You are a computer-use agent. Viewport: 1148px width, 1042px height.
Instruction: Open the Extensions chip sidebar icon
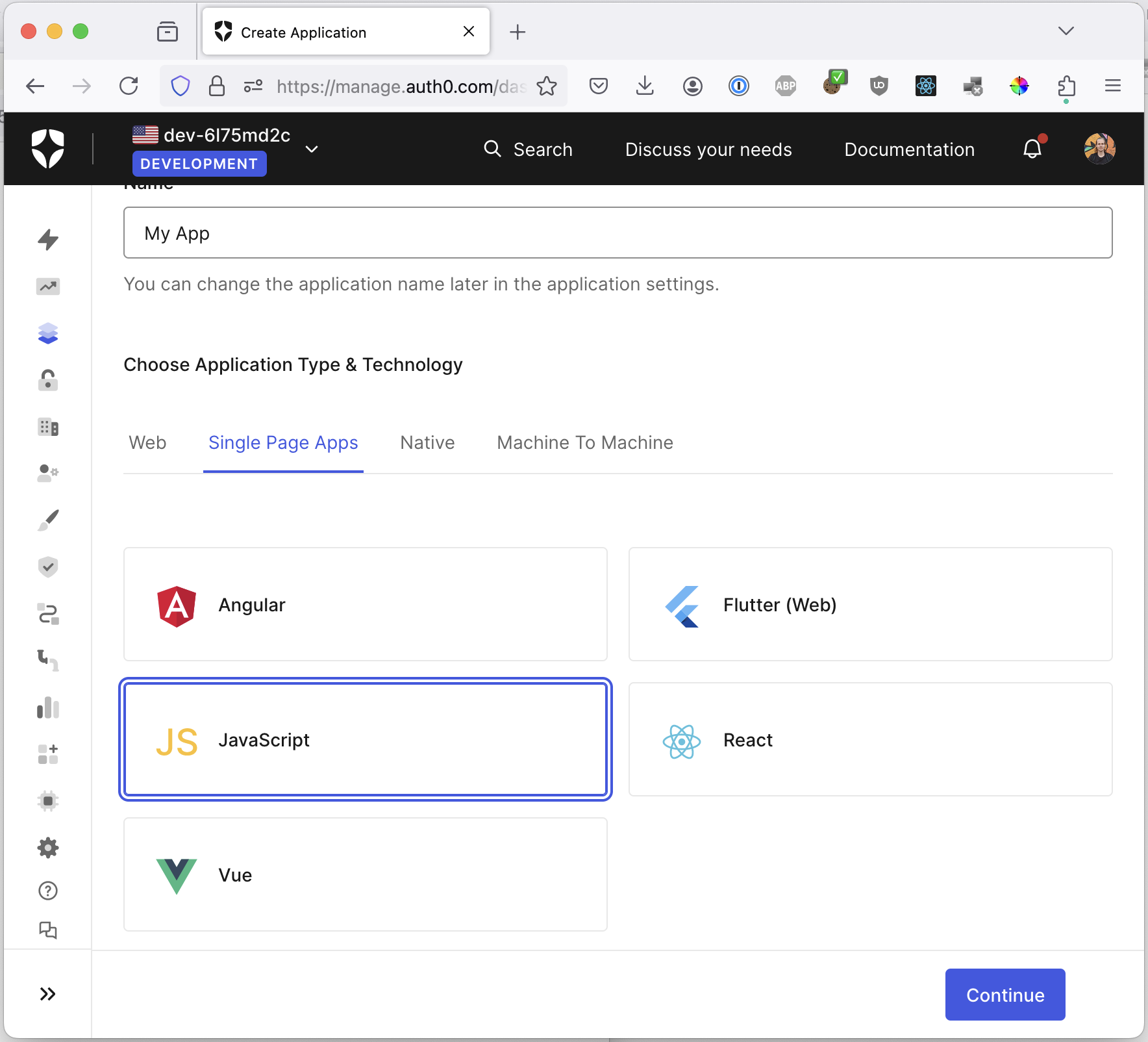48,801
